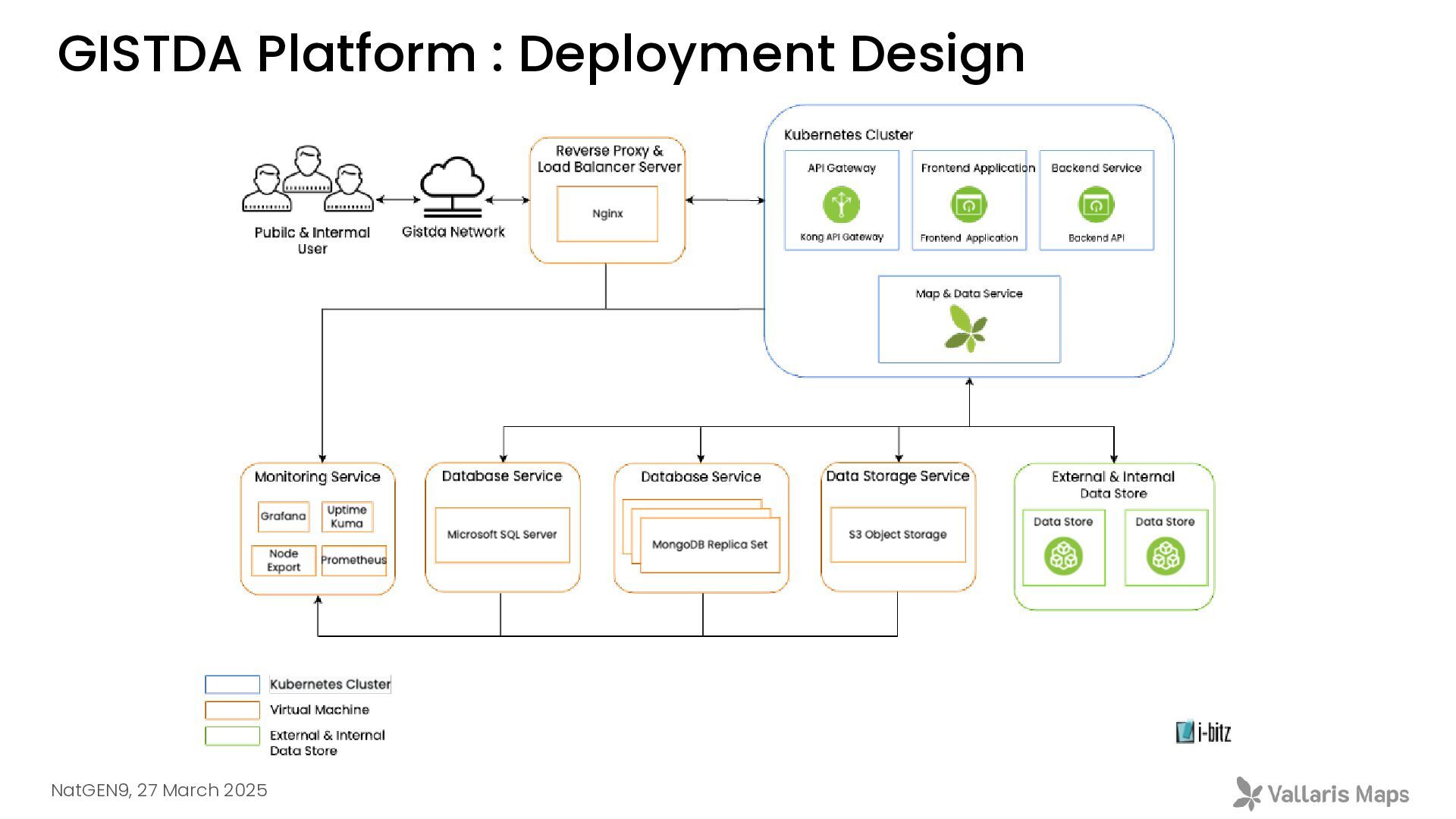Click the blue Kubernetes Cluster legend swatch
Viewport: 1456px width, 819px height.
232,684
